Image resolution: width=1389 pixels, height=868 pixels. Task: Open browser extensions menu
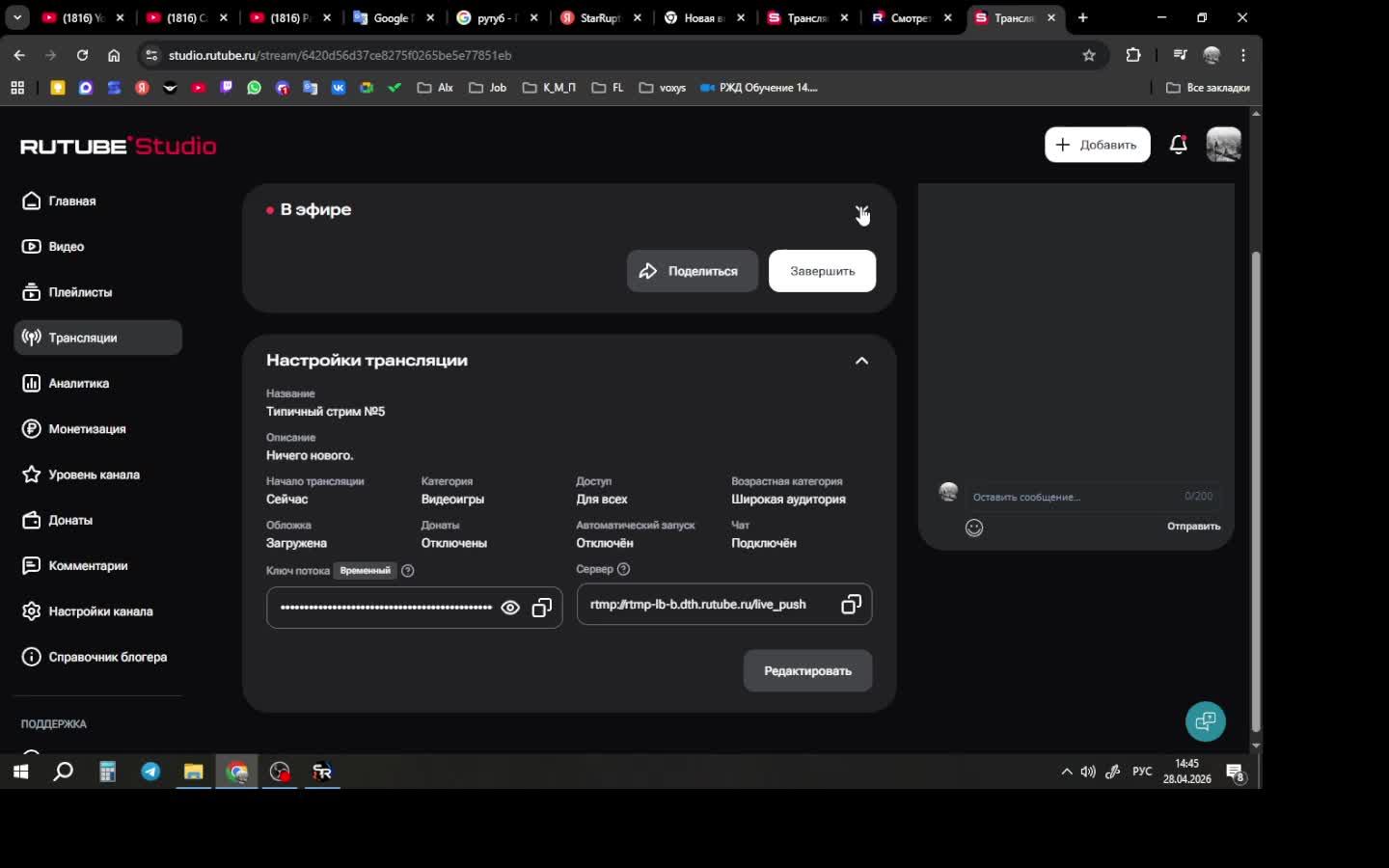pos(1133,55)
